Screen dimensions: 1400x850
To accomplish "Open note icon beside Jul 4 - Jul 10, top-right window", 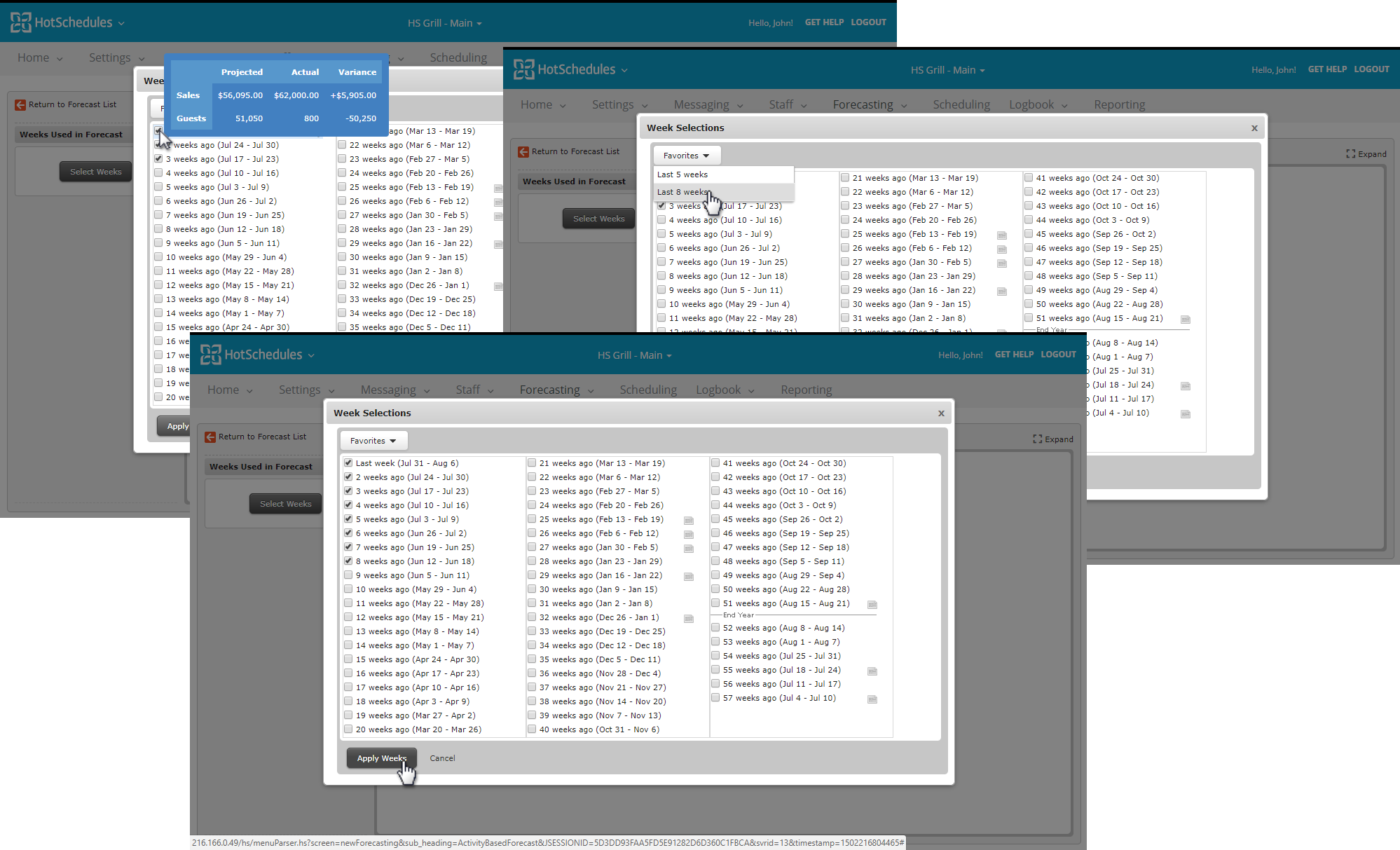I will pos(1186,413).
